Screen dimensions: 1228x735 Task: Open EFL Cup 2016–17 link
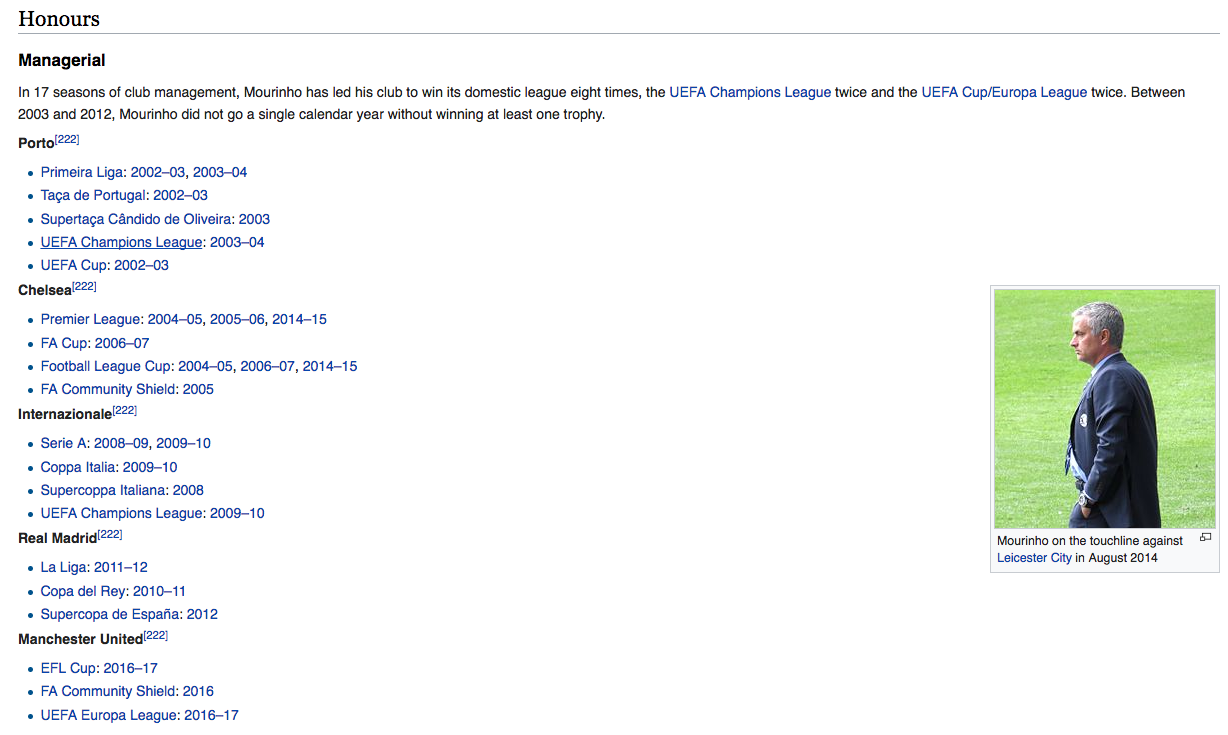[x=130, y=668]
